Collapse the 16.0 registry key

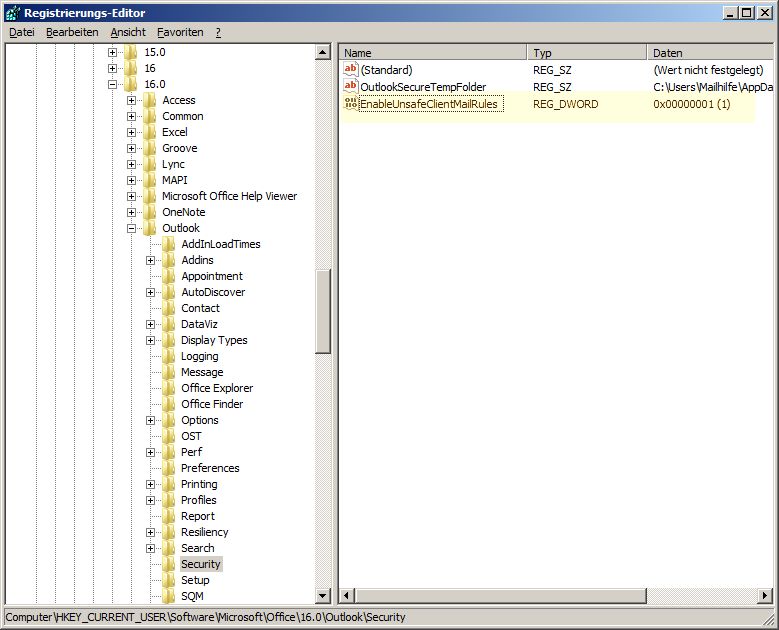pos(112,84)
